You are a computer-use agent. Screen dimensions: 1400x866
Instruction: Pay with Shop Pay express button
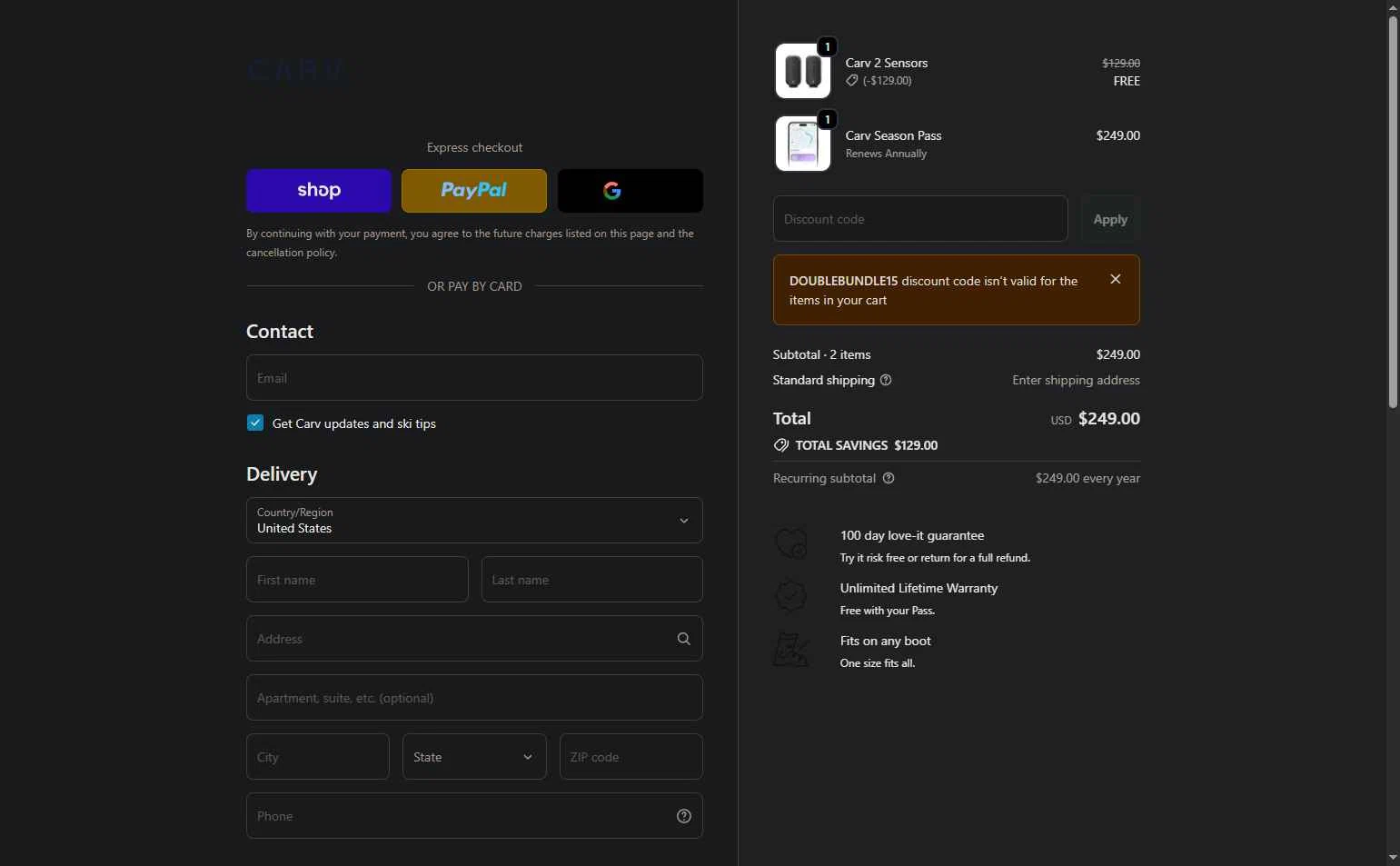[319, 190]
